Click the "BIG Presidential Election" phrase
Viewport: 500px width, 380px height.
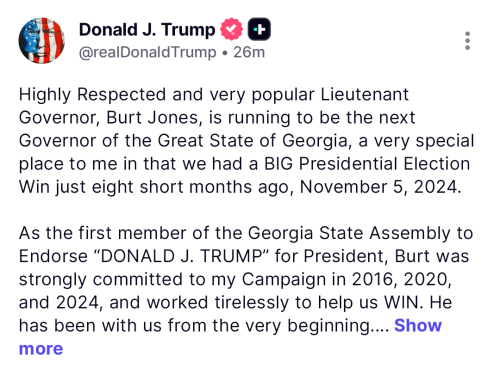(x=367, y=164)
